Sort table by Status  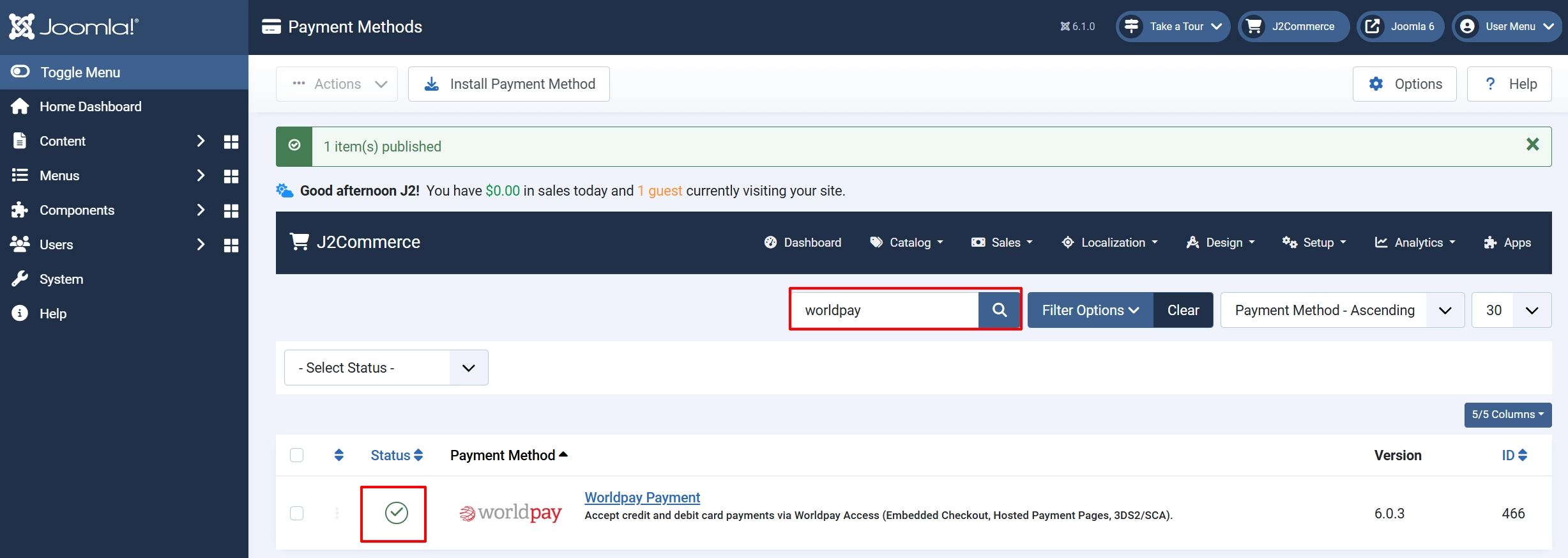(x=397, y=455)
